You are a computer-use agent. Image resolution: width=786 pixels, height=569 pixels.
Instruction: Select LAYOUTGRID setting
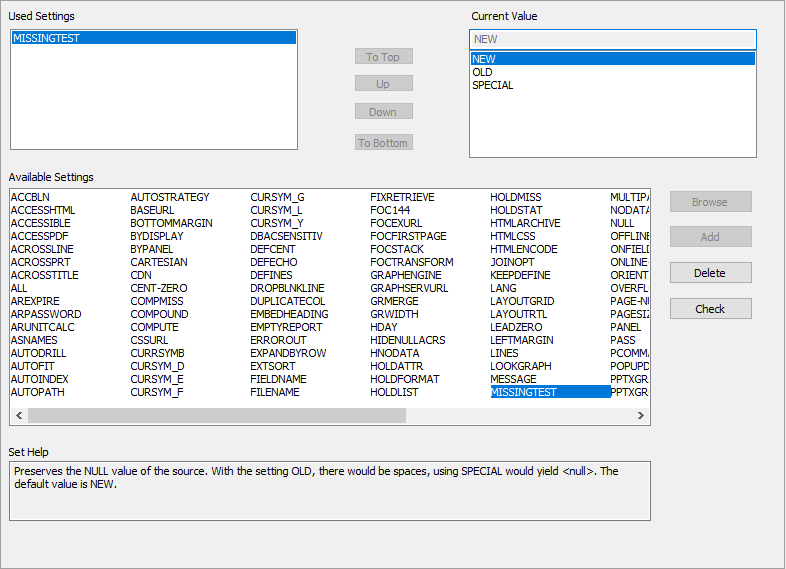click(x=522, y=301)
